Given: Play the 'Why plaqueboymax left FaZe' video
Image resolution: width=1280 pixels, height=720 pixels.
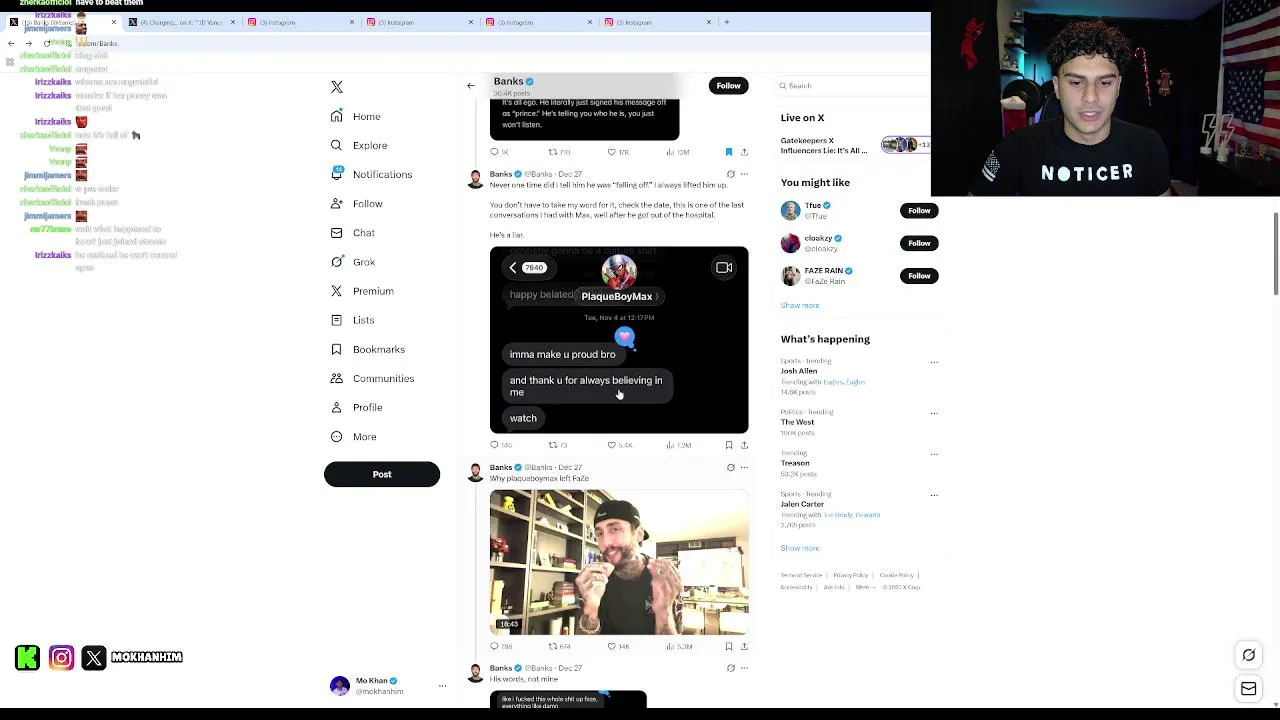Looking at the screenshot, I should click(619, 562).
